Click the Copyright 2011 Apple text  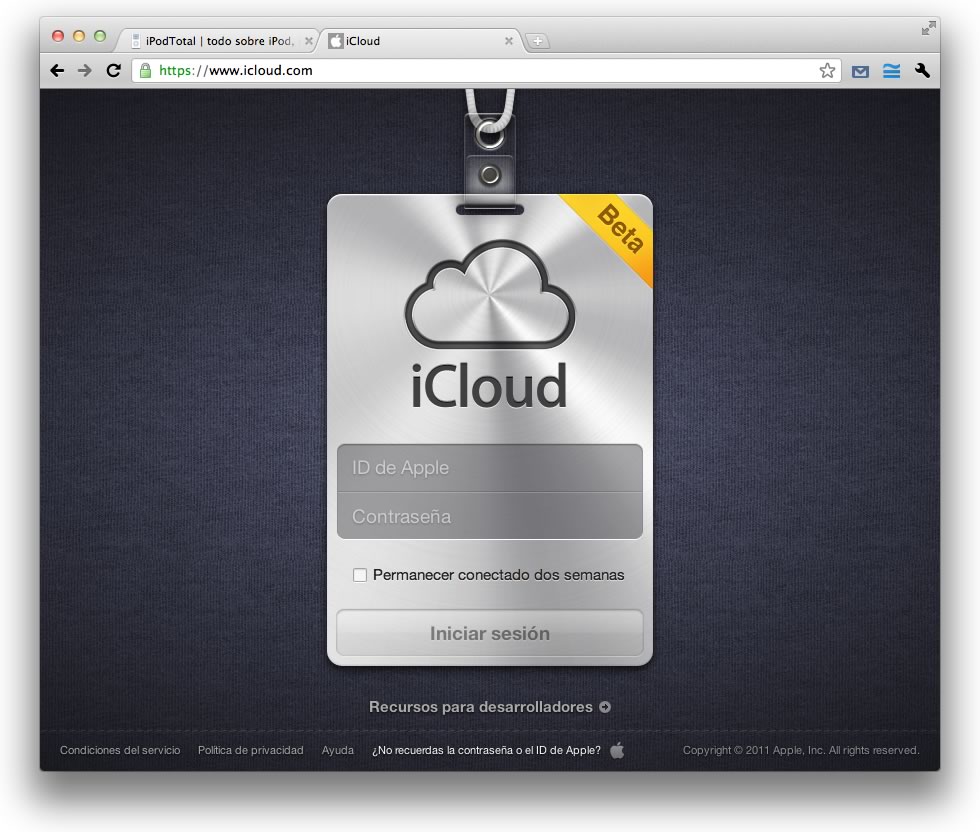pyautogui.click(x=801, y=750)
